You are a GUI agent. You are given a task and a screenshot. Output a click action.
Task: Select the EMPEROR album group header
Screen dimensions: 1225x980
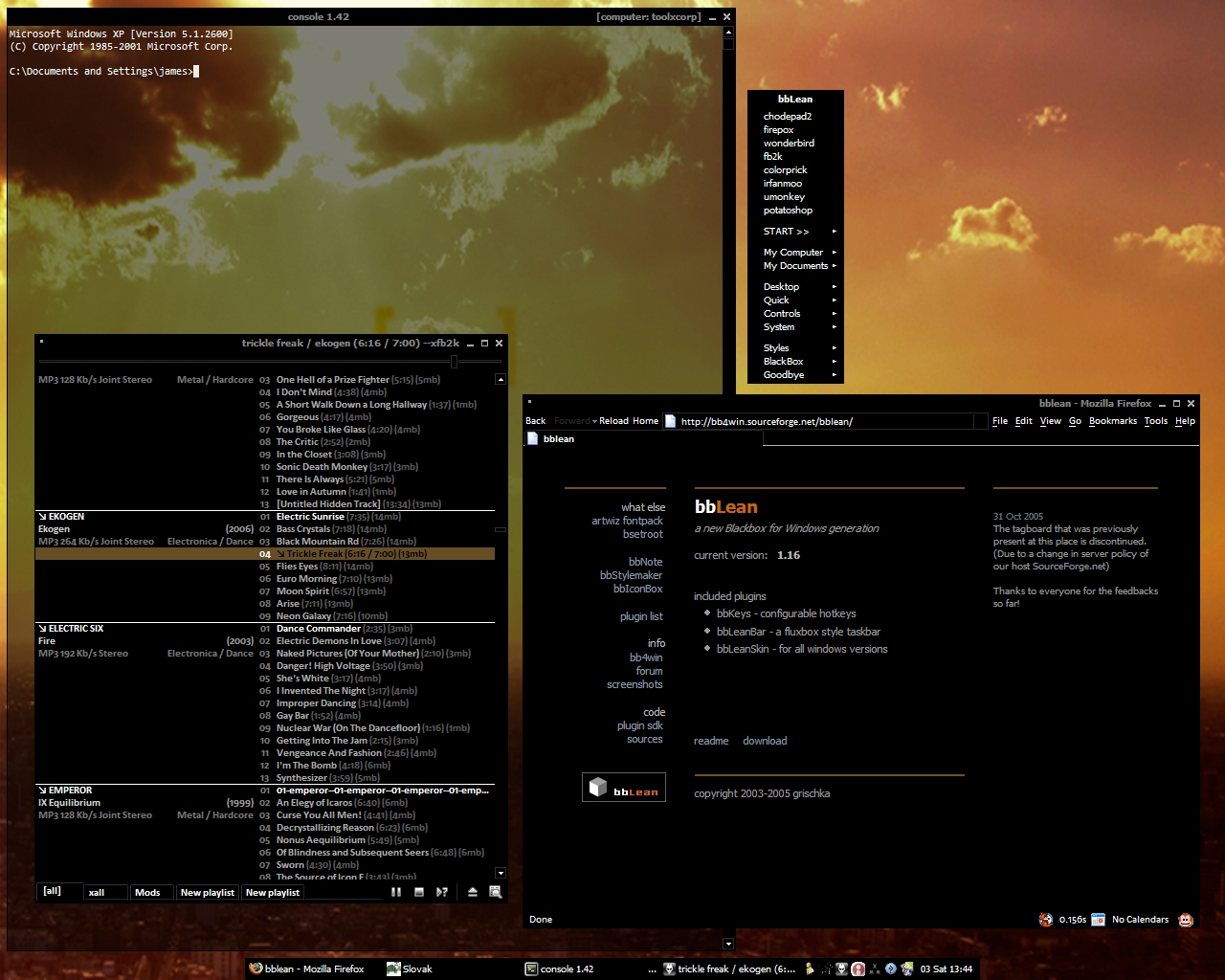coord(65,791)
